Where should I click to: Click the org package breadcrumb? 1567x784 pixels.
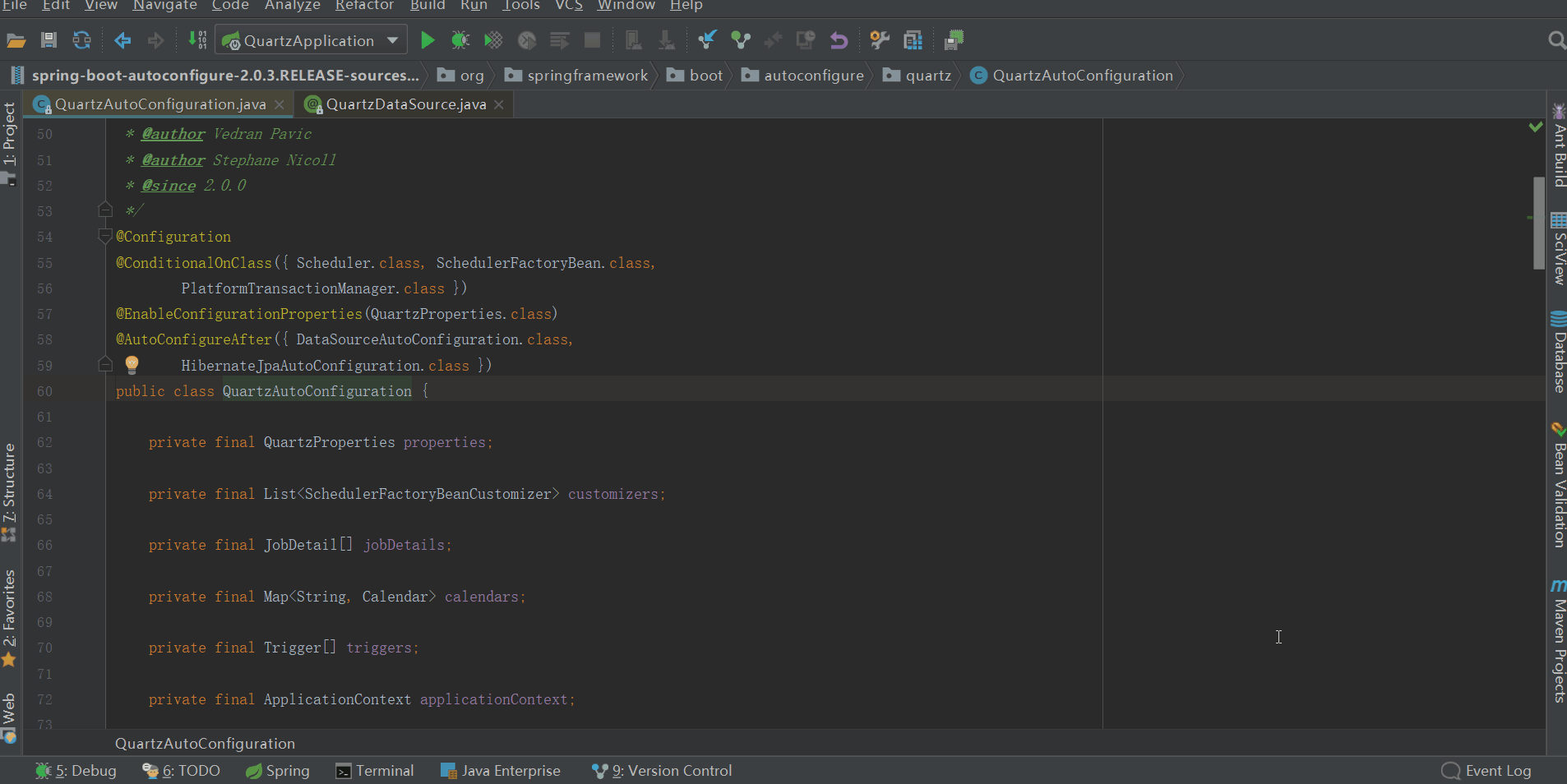[x=461, y=76]
